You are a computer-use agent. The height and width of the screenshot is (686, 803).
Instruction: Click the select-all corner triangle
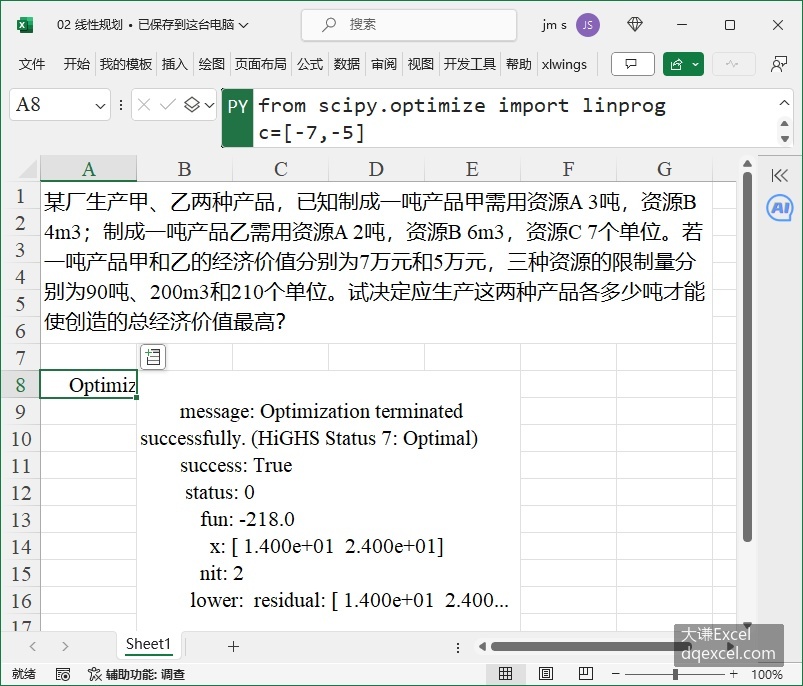(27, 169)
